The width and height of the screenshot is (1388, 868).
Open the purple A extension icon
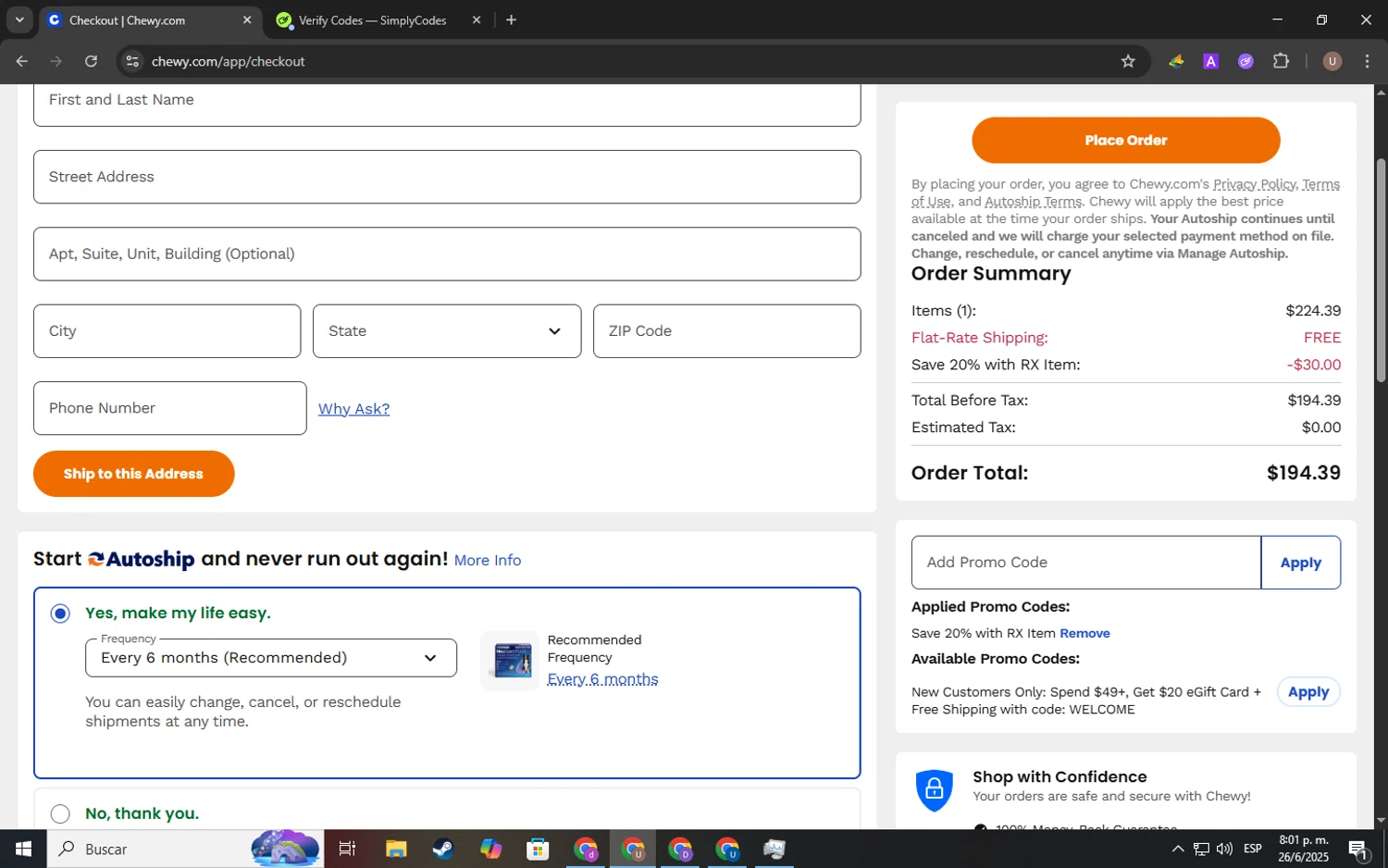[x=1210, y=61]
